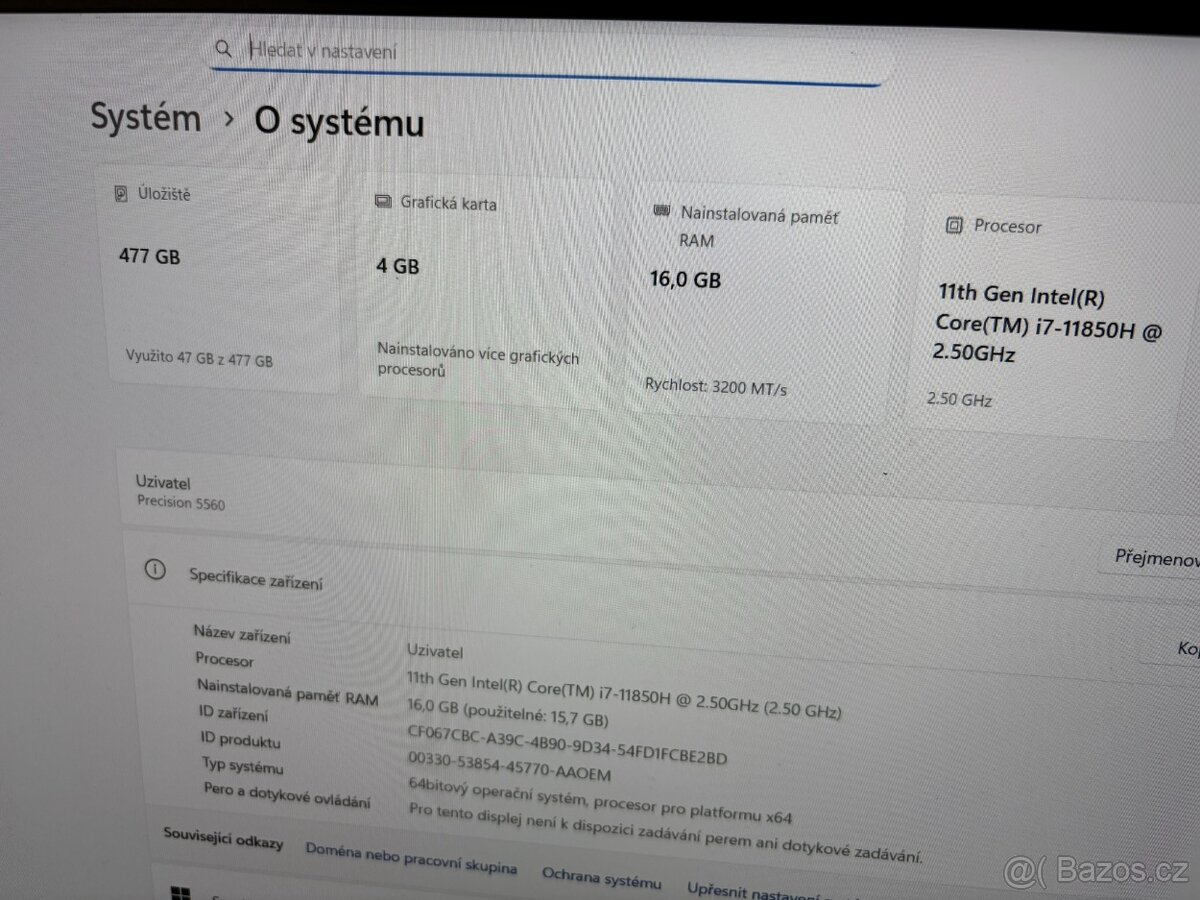Click the device name Precision 5560
This screenshot has width=1200, height=900.
point(180,503)
